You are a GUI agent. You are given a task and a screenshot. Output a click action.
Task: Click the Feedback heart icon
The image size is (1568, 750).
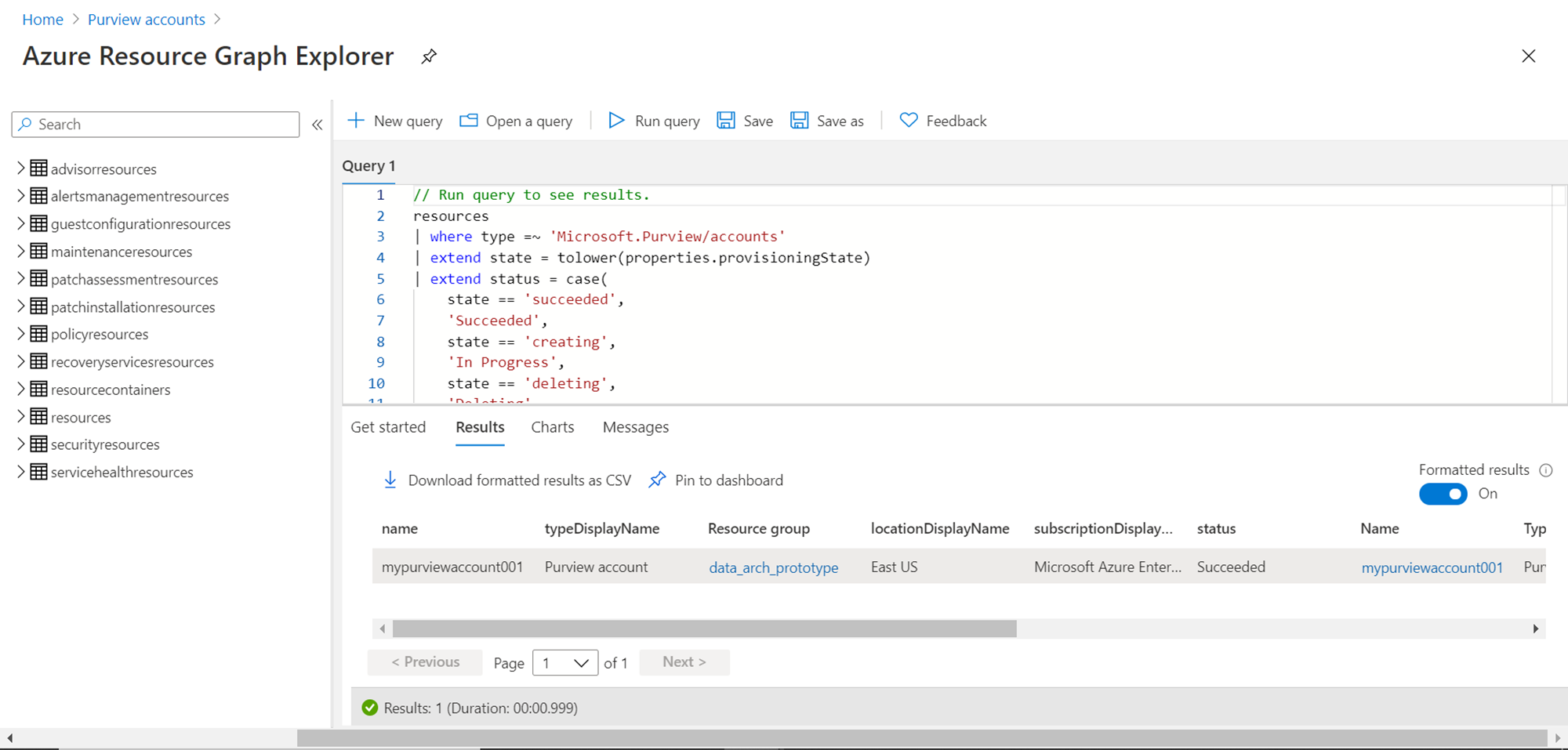coord(909,121)
